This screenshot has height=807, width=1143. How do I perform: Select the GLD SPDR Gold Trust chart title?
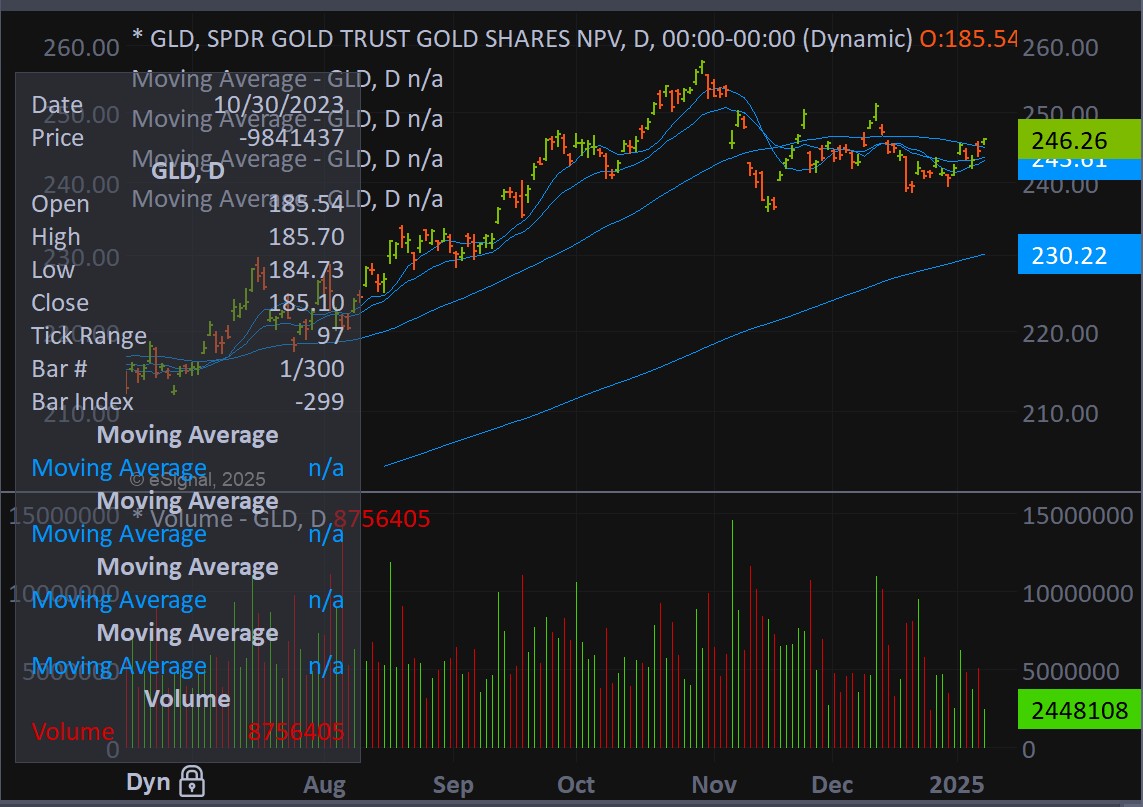(x=523, y=38)
